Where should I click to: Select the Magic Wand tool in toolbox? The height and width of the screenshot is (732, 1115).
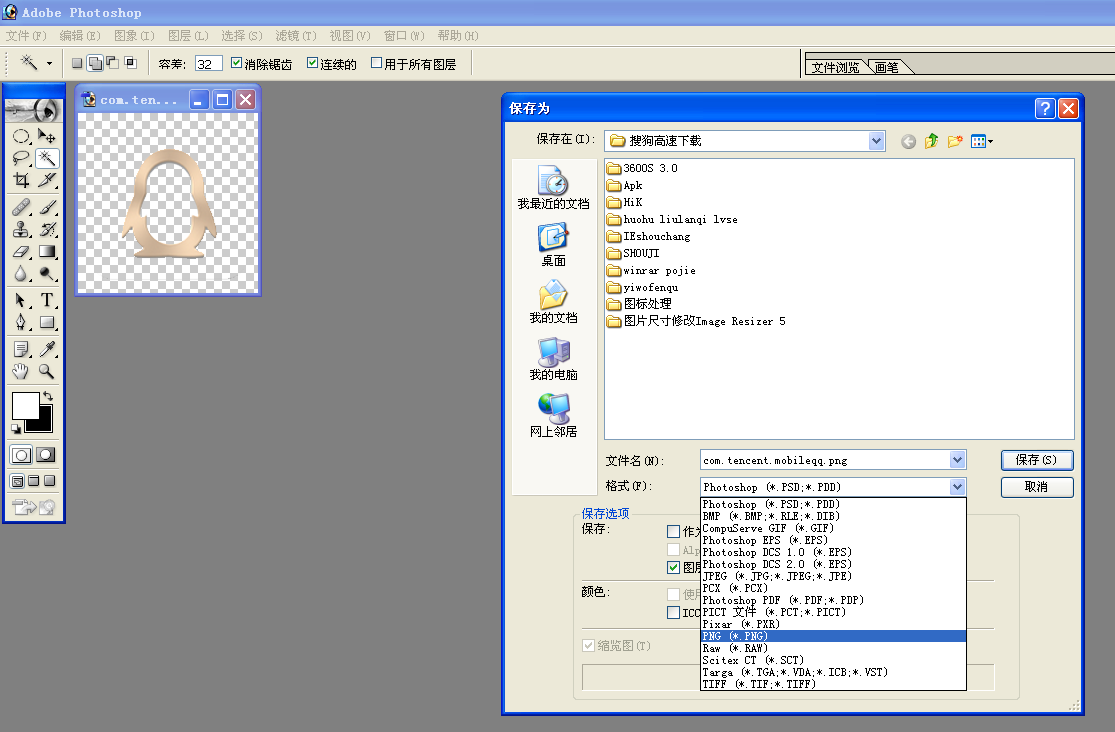coord(47,158)
